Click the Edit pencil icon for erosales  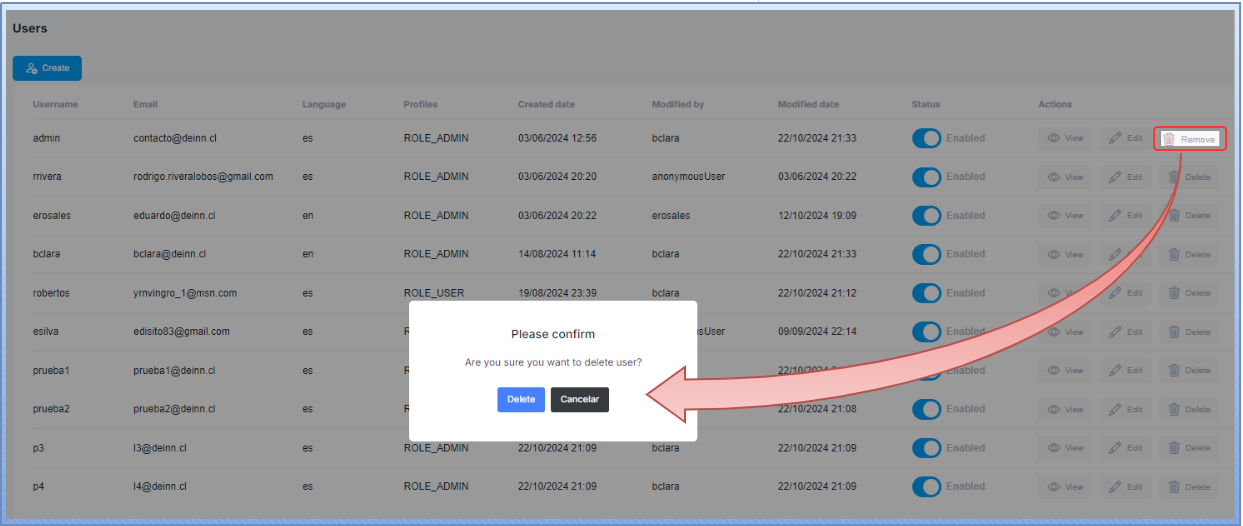pos(1115,216)
